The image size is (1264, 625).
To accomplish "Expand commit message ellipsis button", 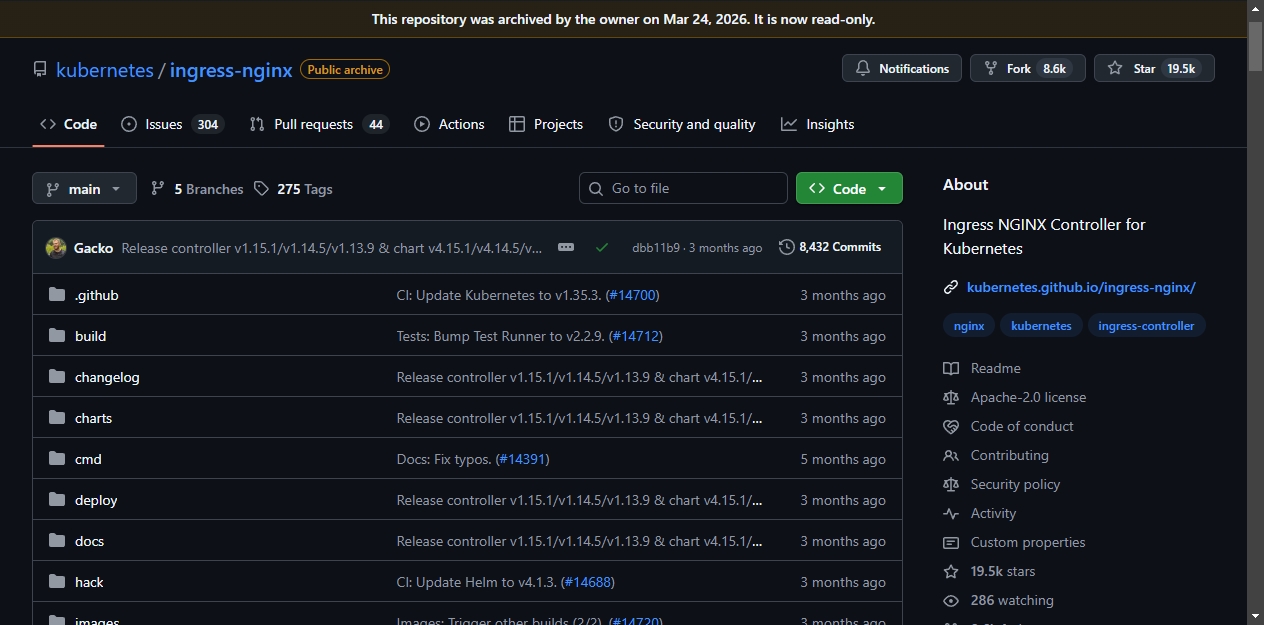I will (566, 247).
